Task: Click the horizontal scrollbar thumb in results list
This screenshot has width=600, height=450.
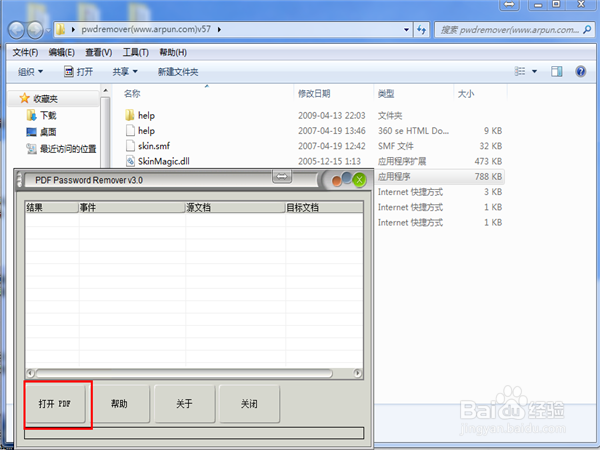Action: 184,373
